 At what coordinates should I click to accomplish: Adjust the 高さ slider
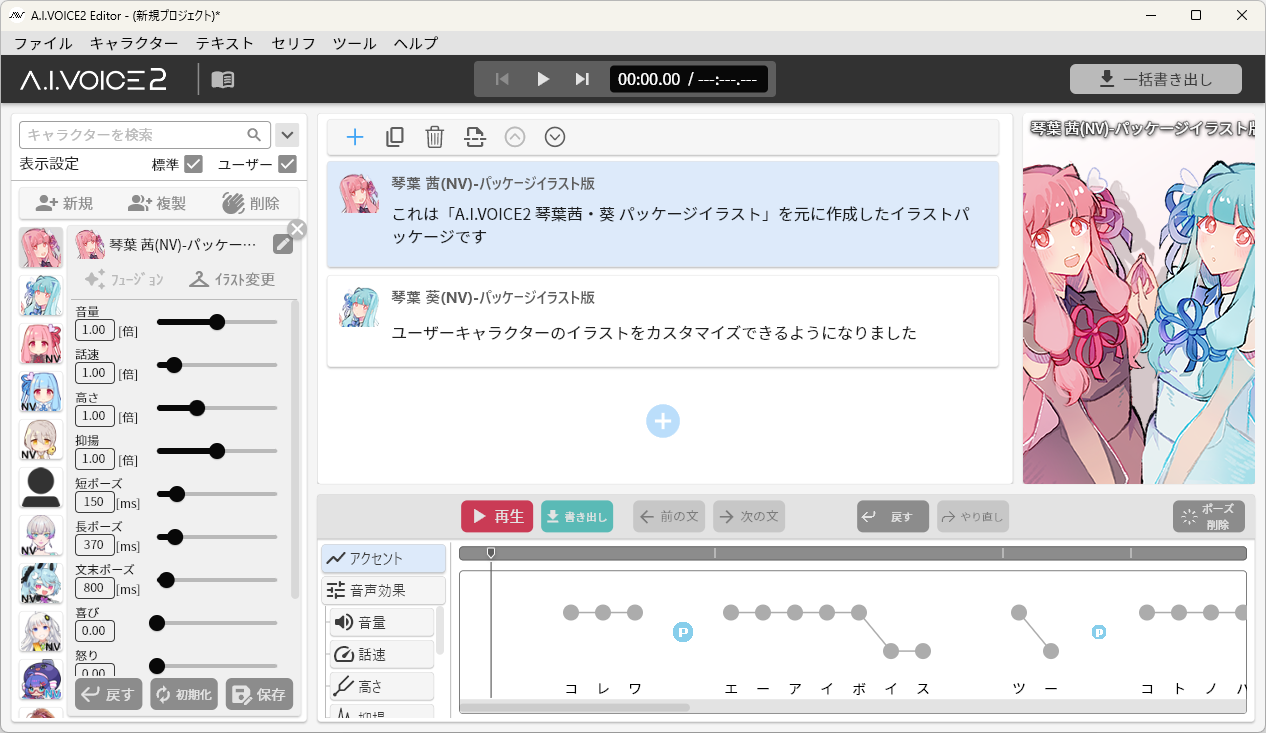[x=217, y=408]
